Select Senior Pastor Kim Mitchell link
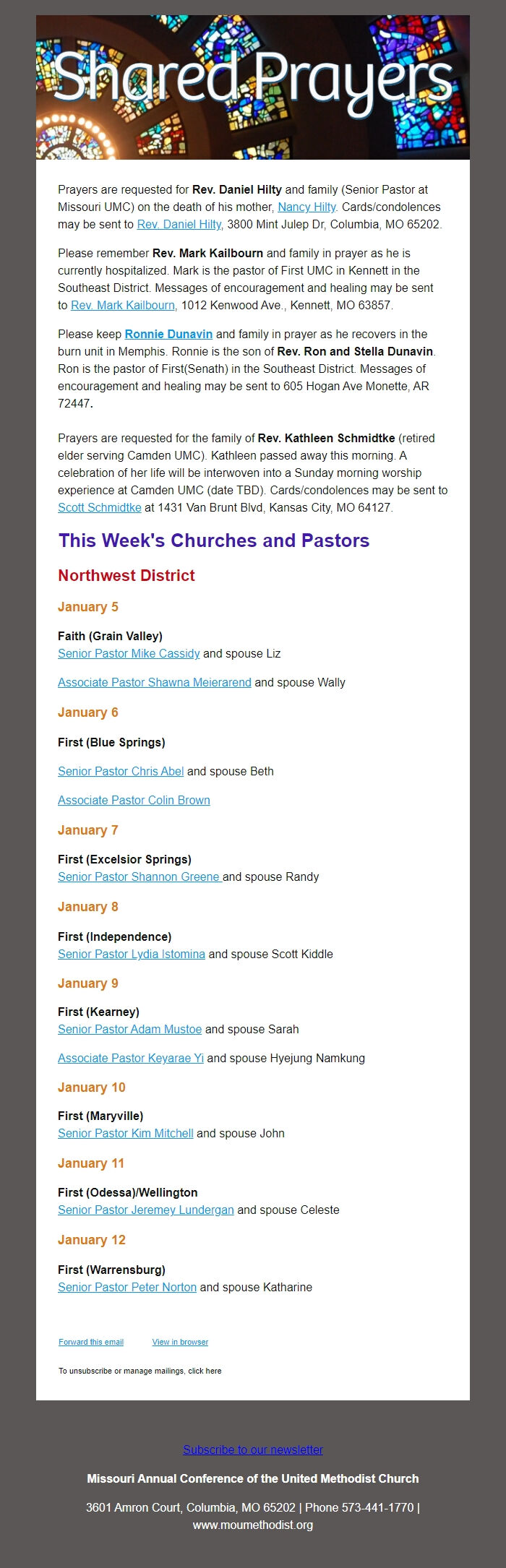 pyautogui.click(x=126, y=1133)
